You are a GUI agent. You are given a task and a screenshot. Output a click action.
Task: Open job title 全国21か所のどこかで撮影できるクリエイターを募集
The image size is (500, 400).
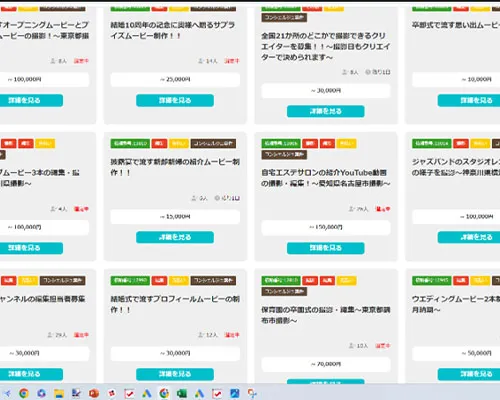point(326,47)
